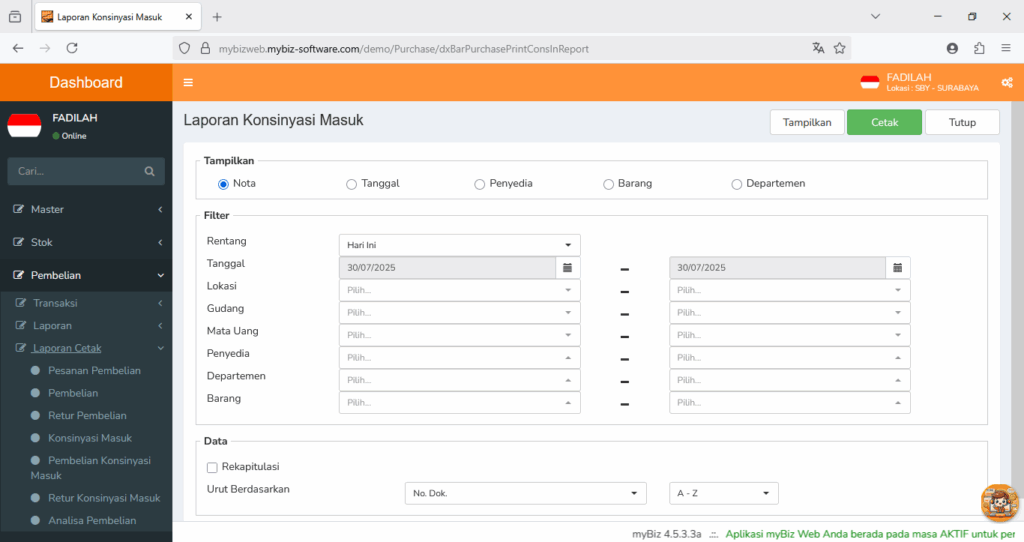Expand the Master sidebar menu
Image resolution: width=1024 pixels, height=542 pixels.
(86, 210)
